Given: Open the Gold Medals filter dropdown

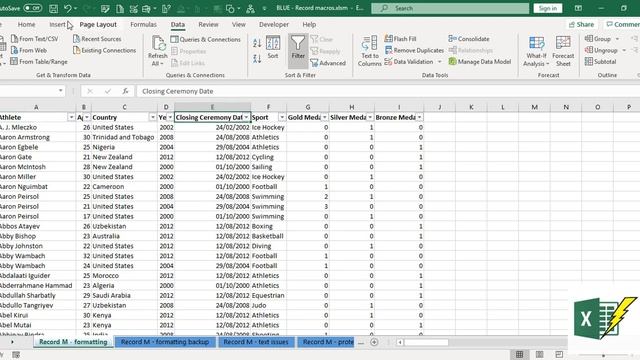Looking at the screenshot, I should [324, 118].
